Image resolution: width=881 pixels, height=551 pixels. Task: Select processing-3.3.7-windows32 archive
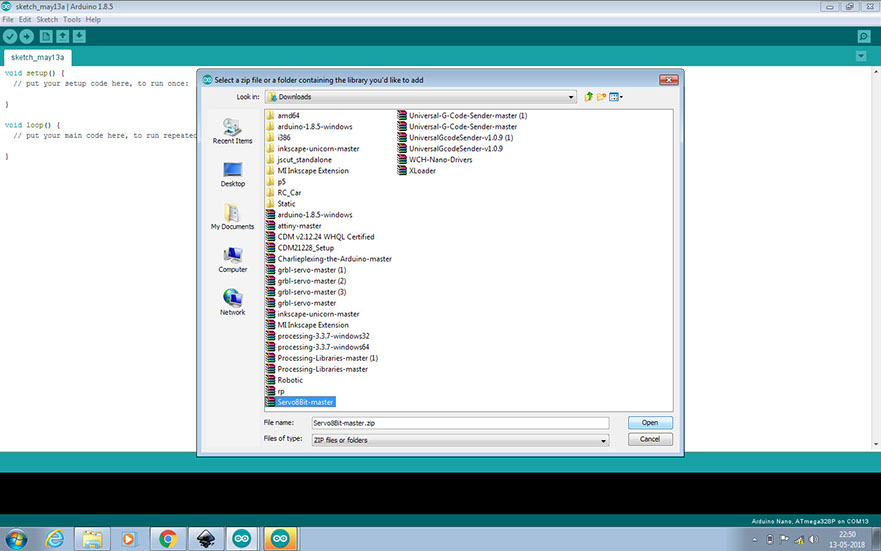point(317,336)
